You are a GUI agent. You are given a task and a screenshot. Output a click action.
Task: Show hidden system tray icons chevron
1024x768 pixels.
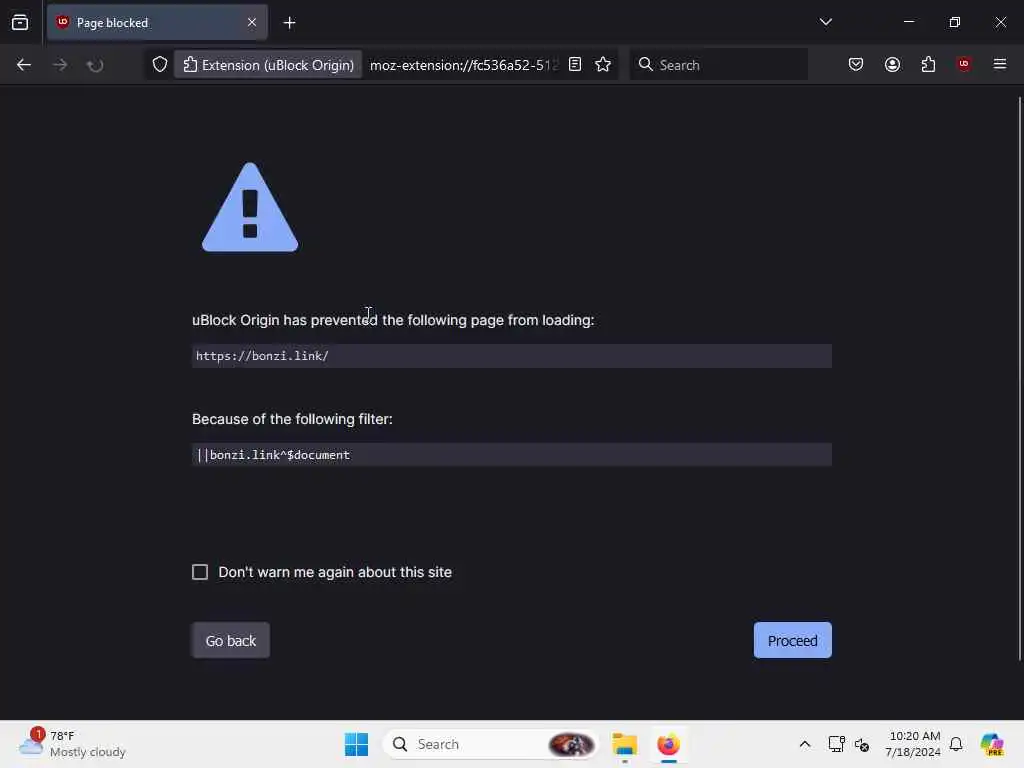coord(805,744)
